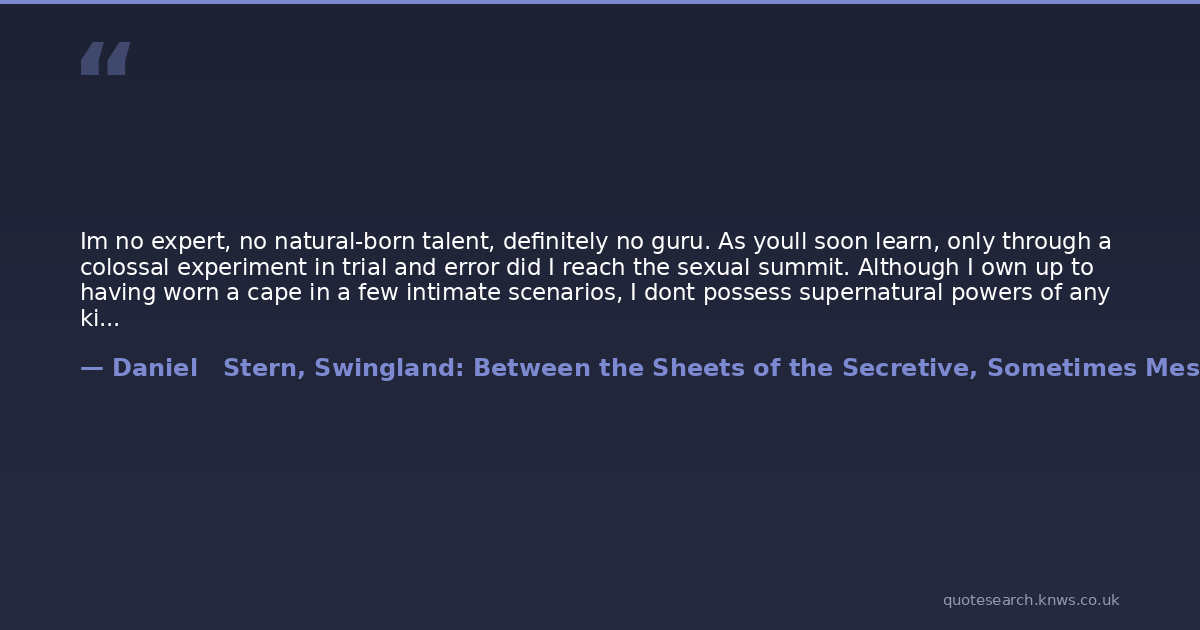Screen dimensions: 1200x630
Task: Click the surname Stern in the attribution
Action: [264, 368]
